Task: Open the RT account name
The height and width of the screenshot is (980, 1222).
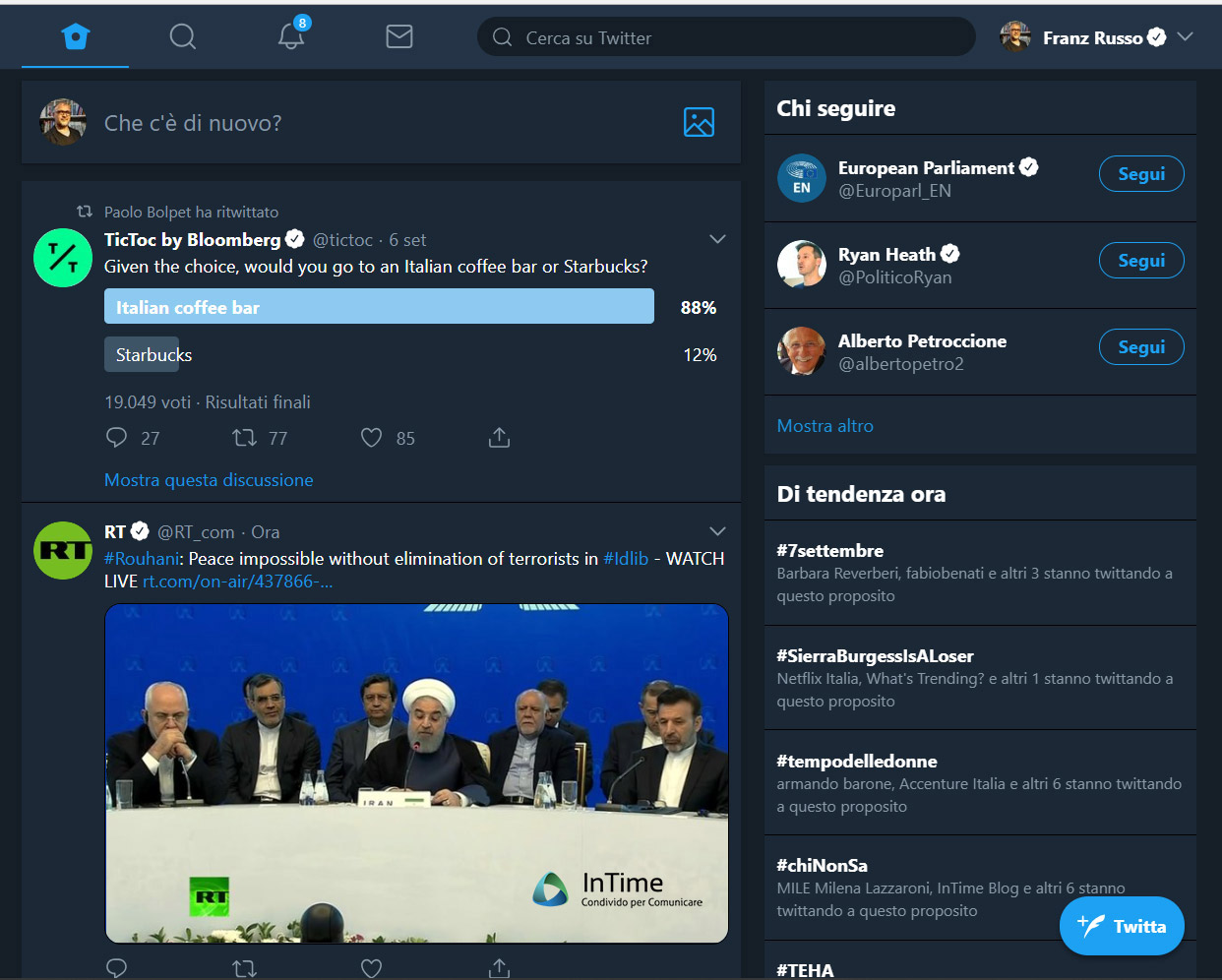Action: click(x=115, y=531)
